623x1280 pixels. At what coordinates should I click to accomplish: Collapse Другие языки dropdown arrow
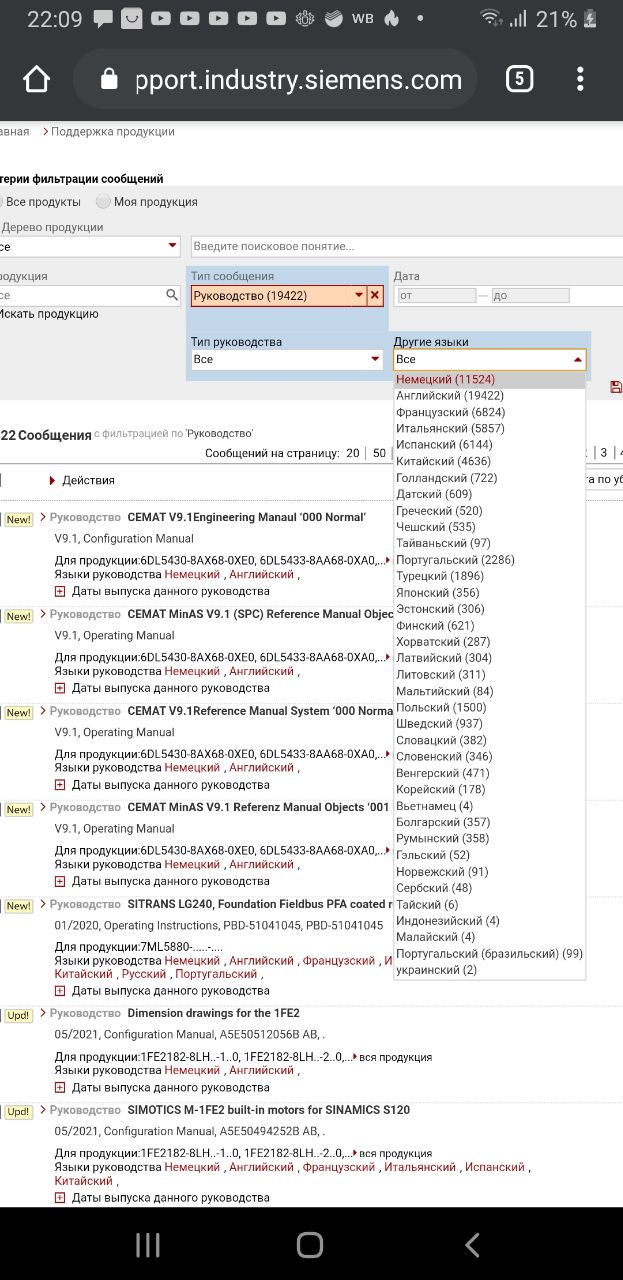pyautogui.click(x=577, y=360)
